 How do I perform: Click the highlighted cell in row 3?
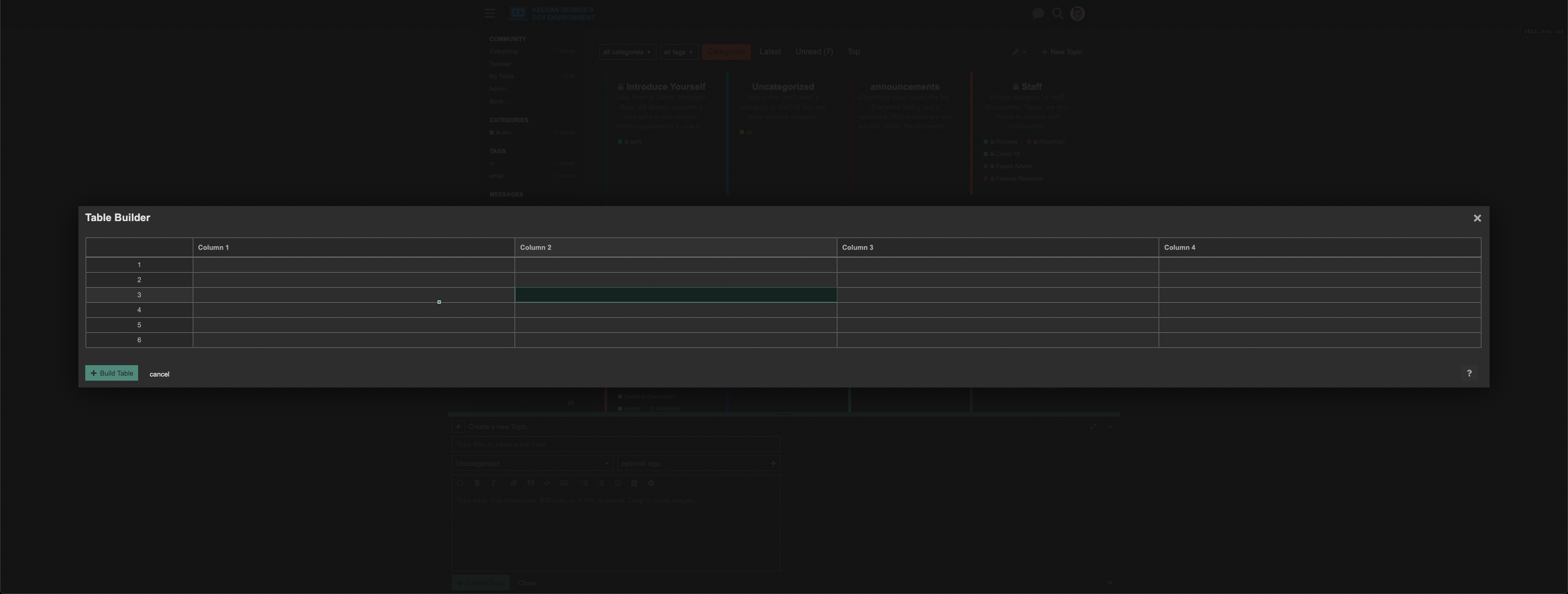point(676,294)
